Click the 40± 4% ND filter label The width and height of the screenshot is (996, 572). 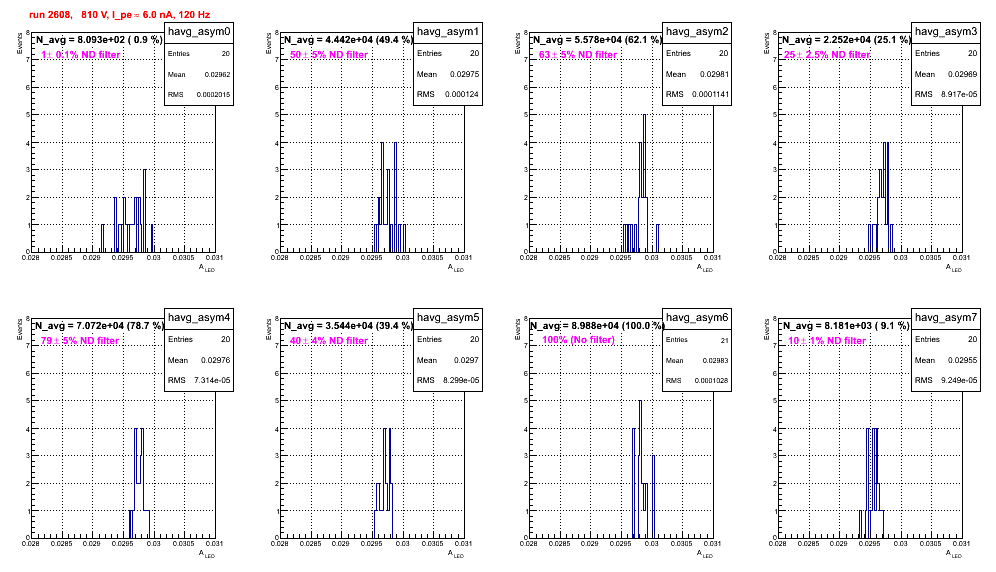[329, 341]
